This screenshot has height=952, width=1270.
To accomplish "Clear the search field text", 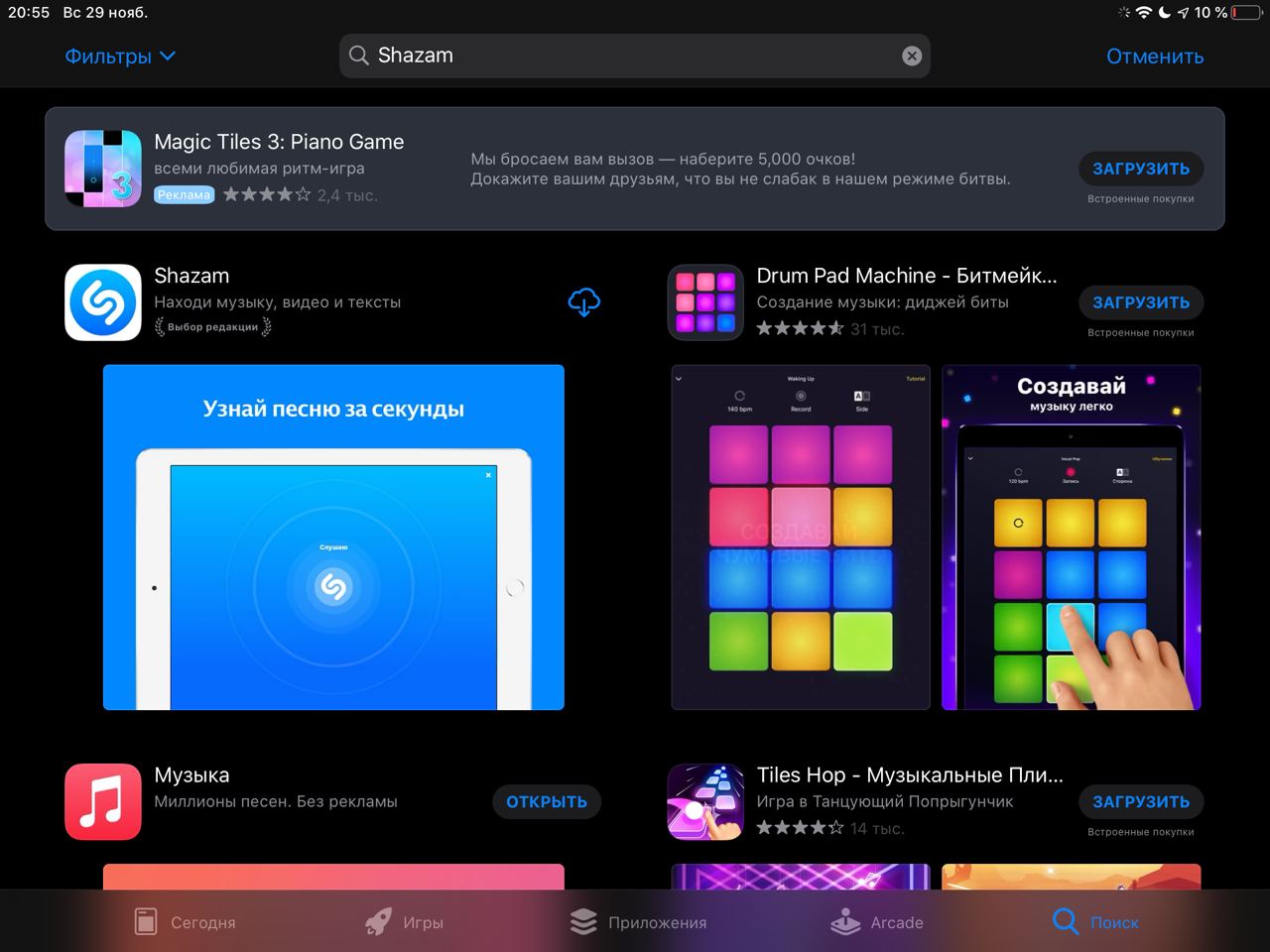I will pyautogui.click(x=911, y=57).
